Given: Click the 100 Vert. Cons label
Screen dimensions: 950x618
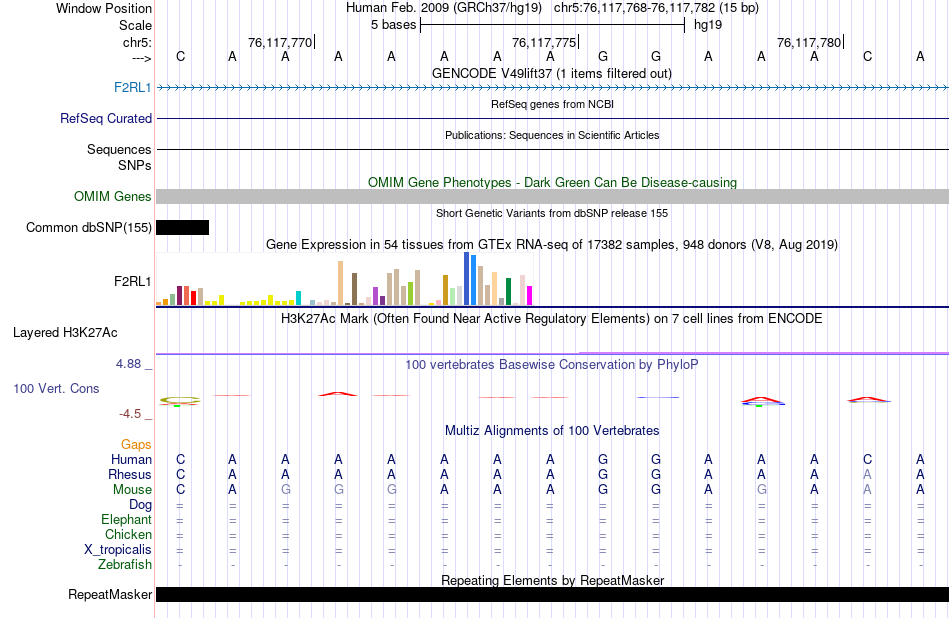Looking at the screenshot, I should [56, 388].
